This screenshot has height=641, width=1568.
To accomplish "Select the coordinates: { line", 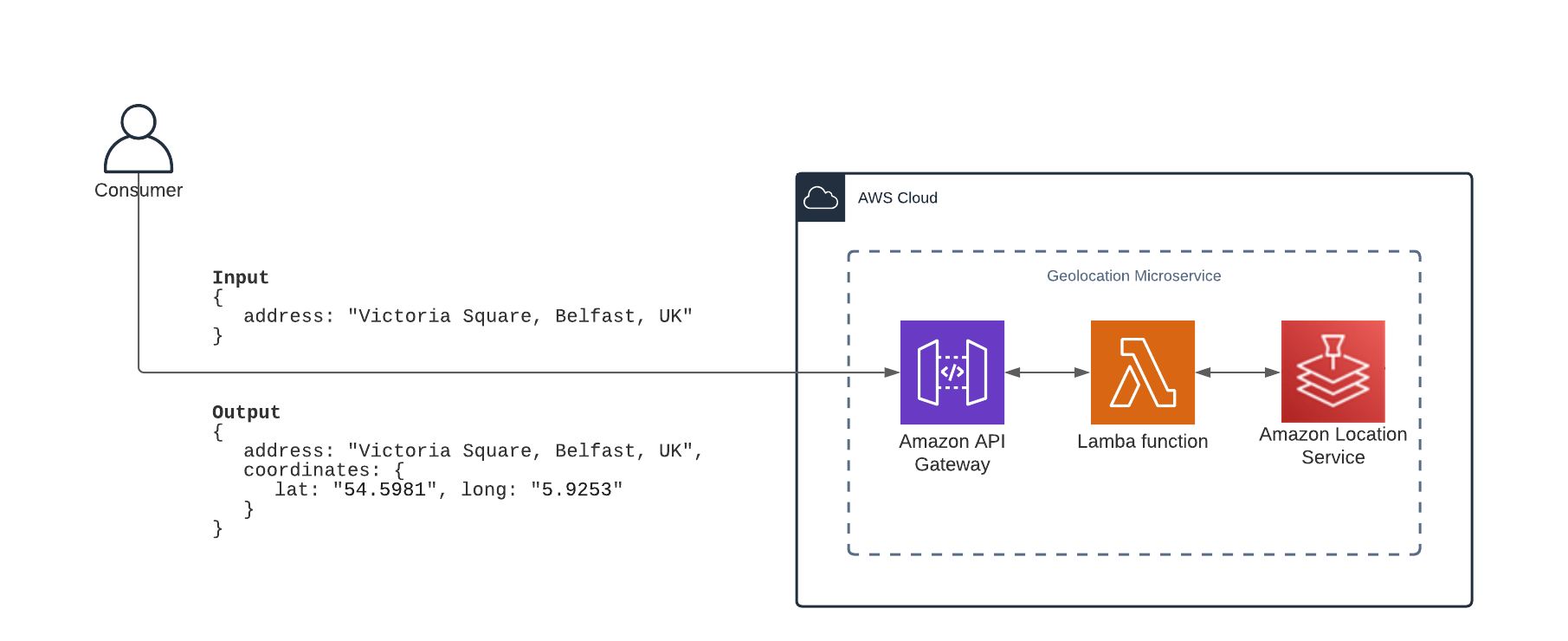I will coord(324,470).
